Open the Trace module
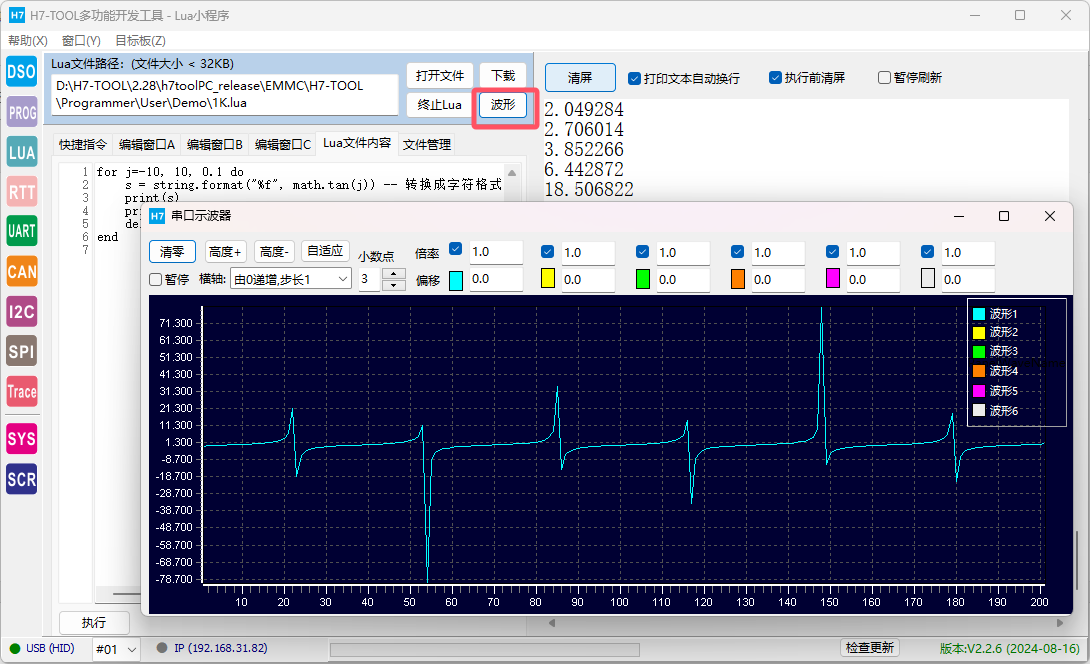Viewport: 1090px width, 664px height. 22,391
